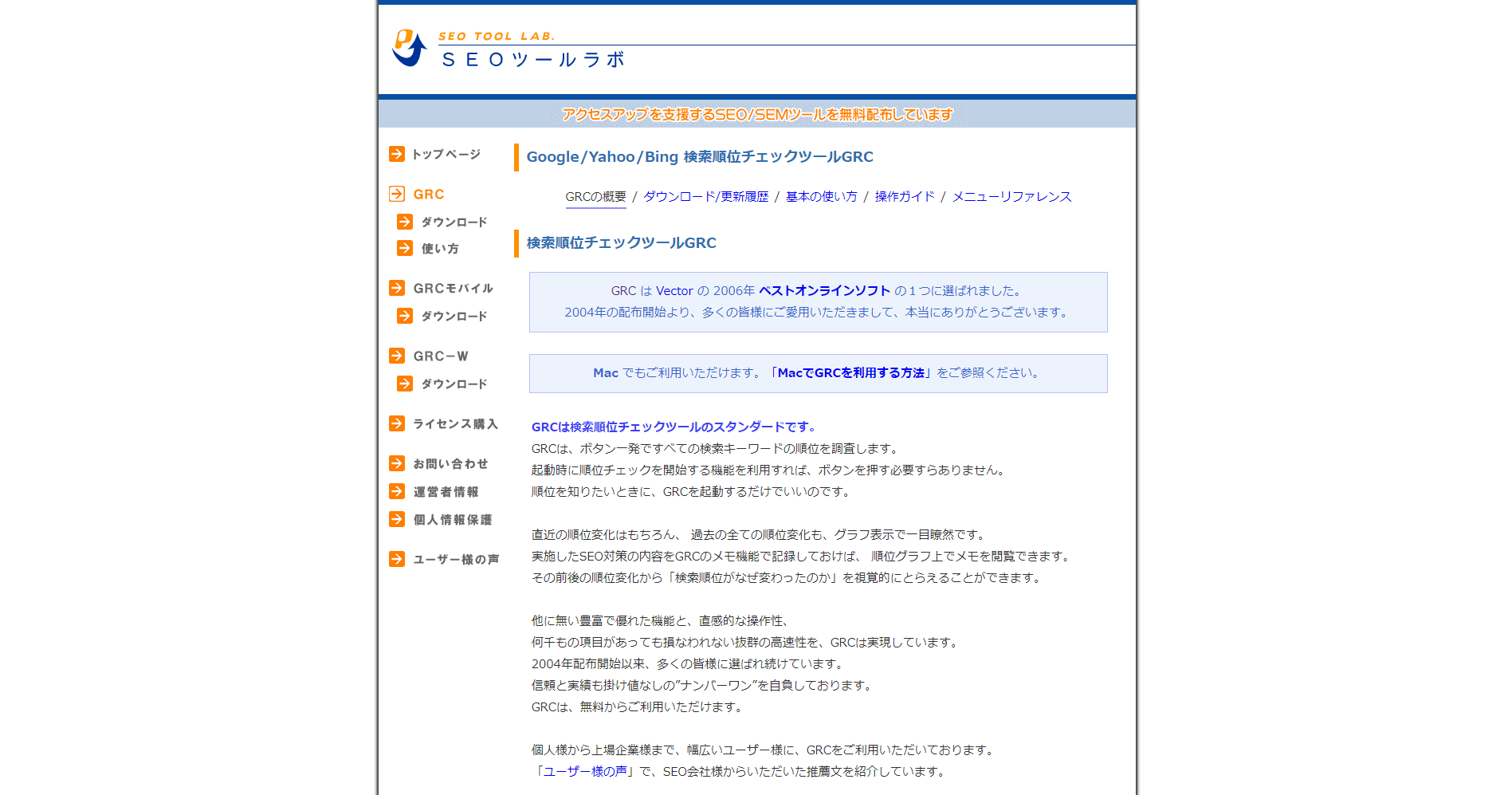Click the SEO Tool Lab logo icon
Viewport: 1512px width, 795px height.
(410, 48)
